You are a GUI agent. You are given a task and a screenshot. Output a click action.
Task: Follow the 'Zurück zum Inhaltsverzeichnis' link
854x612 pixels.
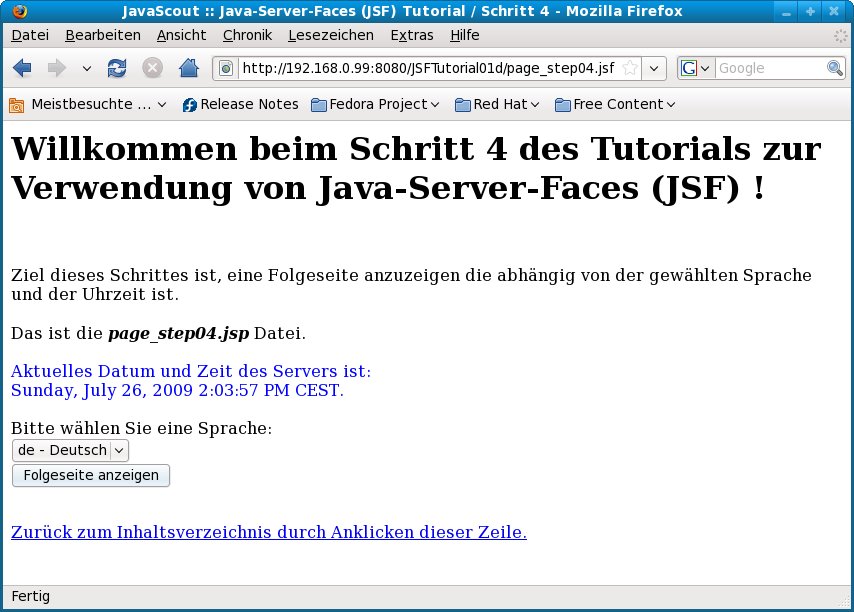[268, 532]
